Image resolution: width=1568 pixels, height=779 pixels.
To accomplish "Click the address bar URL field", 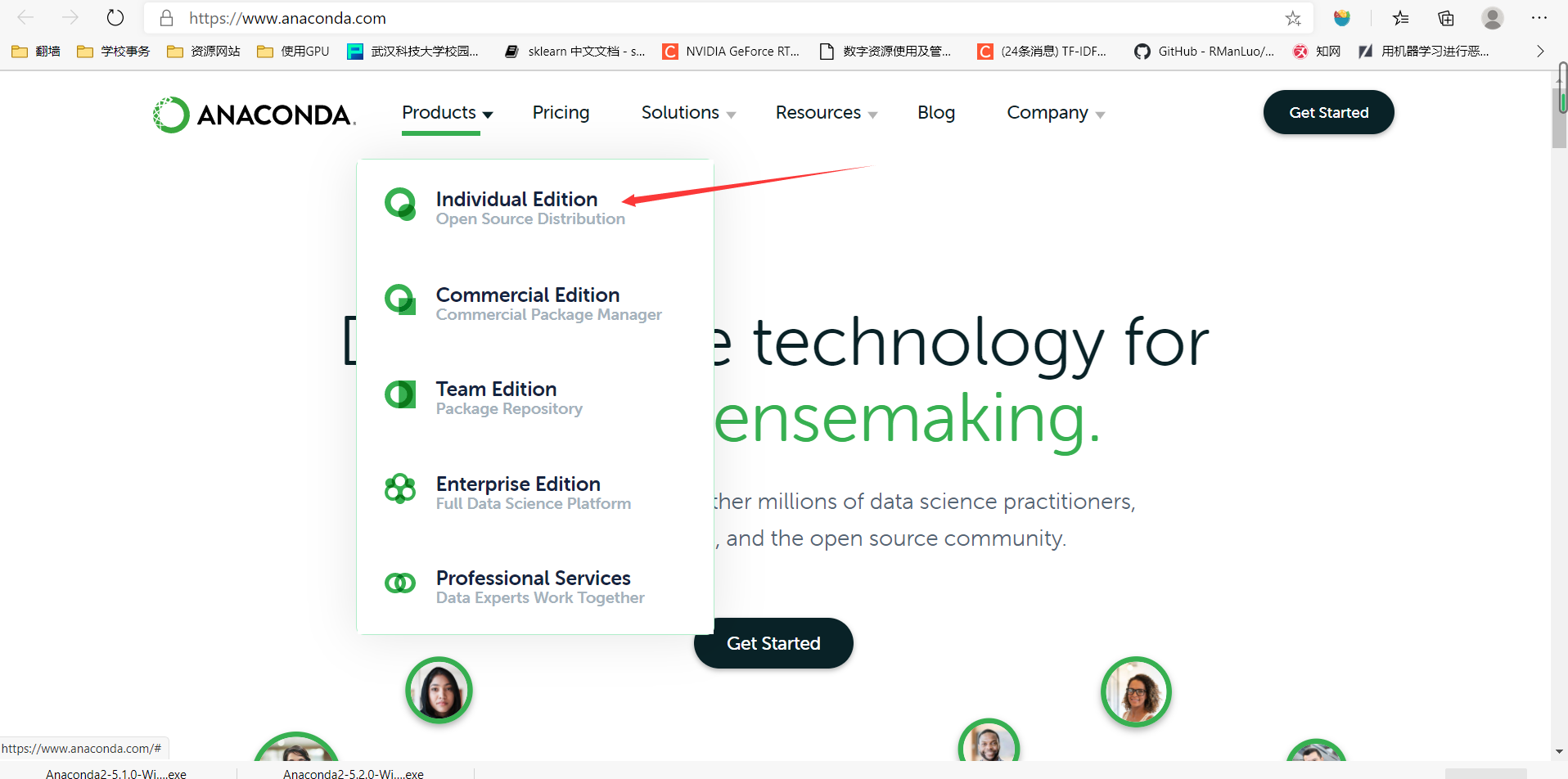I will pos(720,18).
